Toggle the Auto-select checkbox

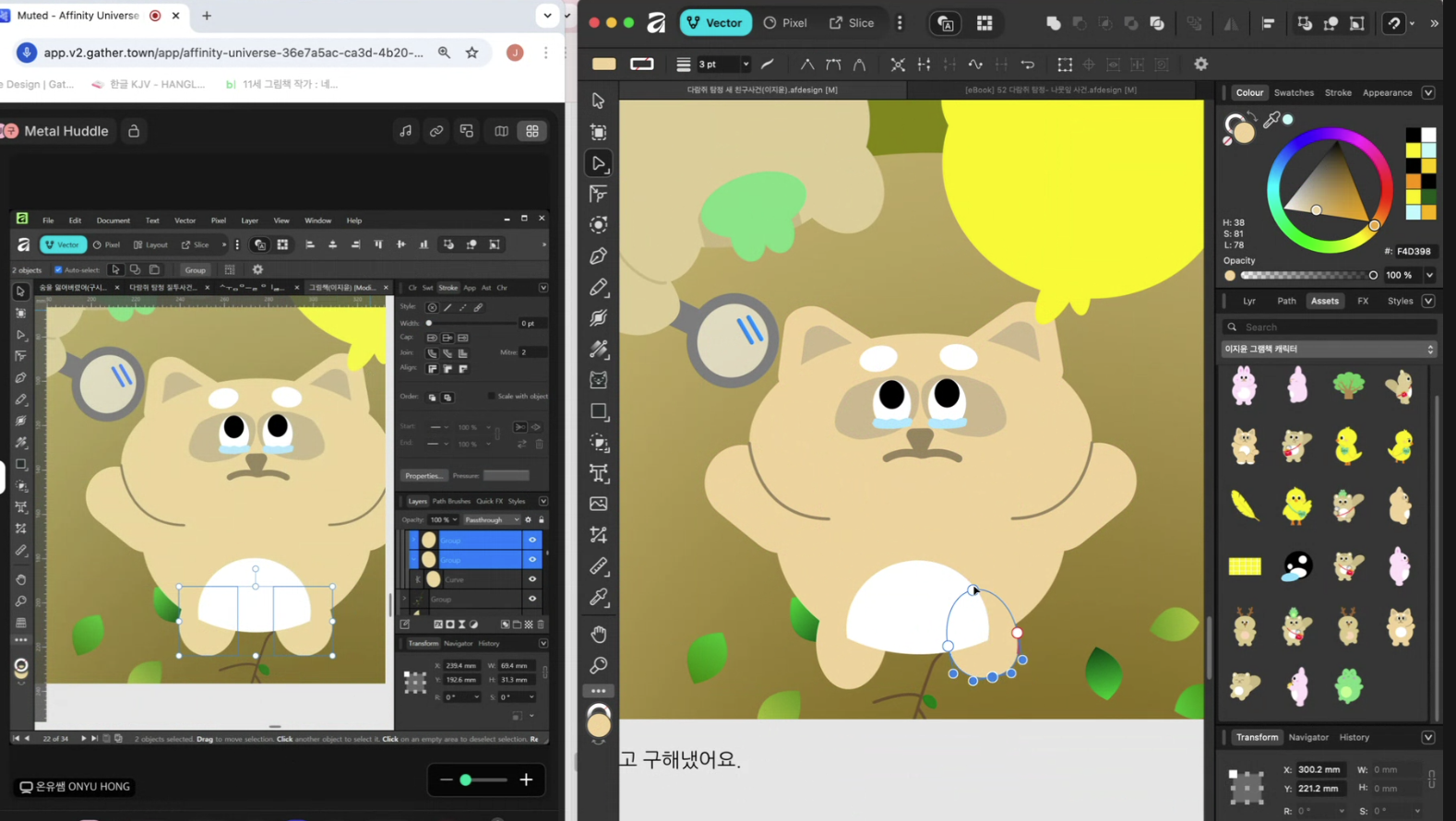pyautogui.click(x=58, y=270)
